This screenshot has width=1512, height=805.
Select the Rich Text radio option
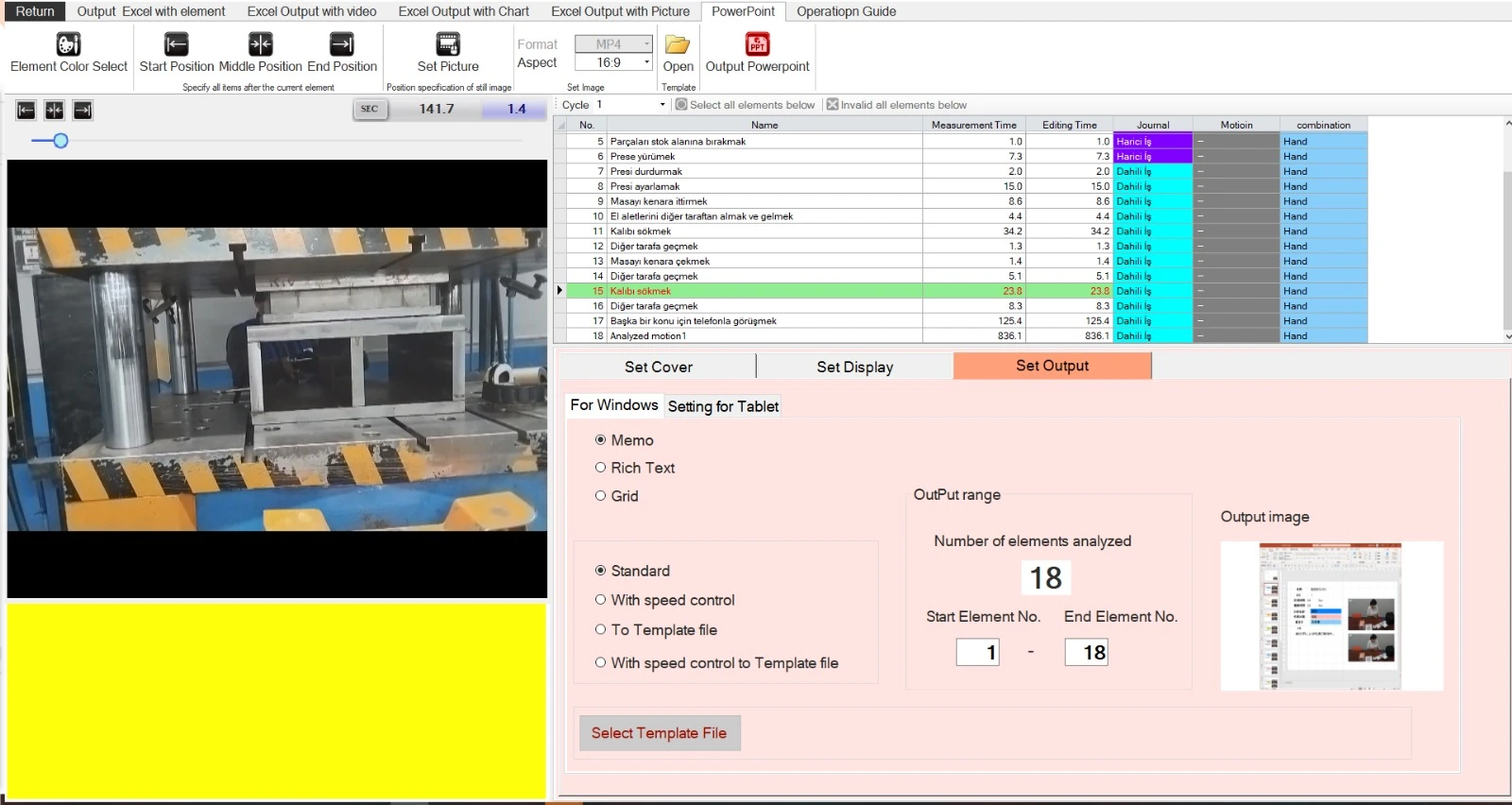pos(600,468)
